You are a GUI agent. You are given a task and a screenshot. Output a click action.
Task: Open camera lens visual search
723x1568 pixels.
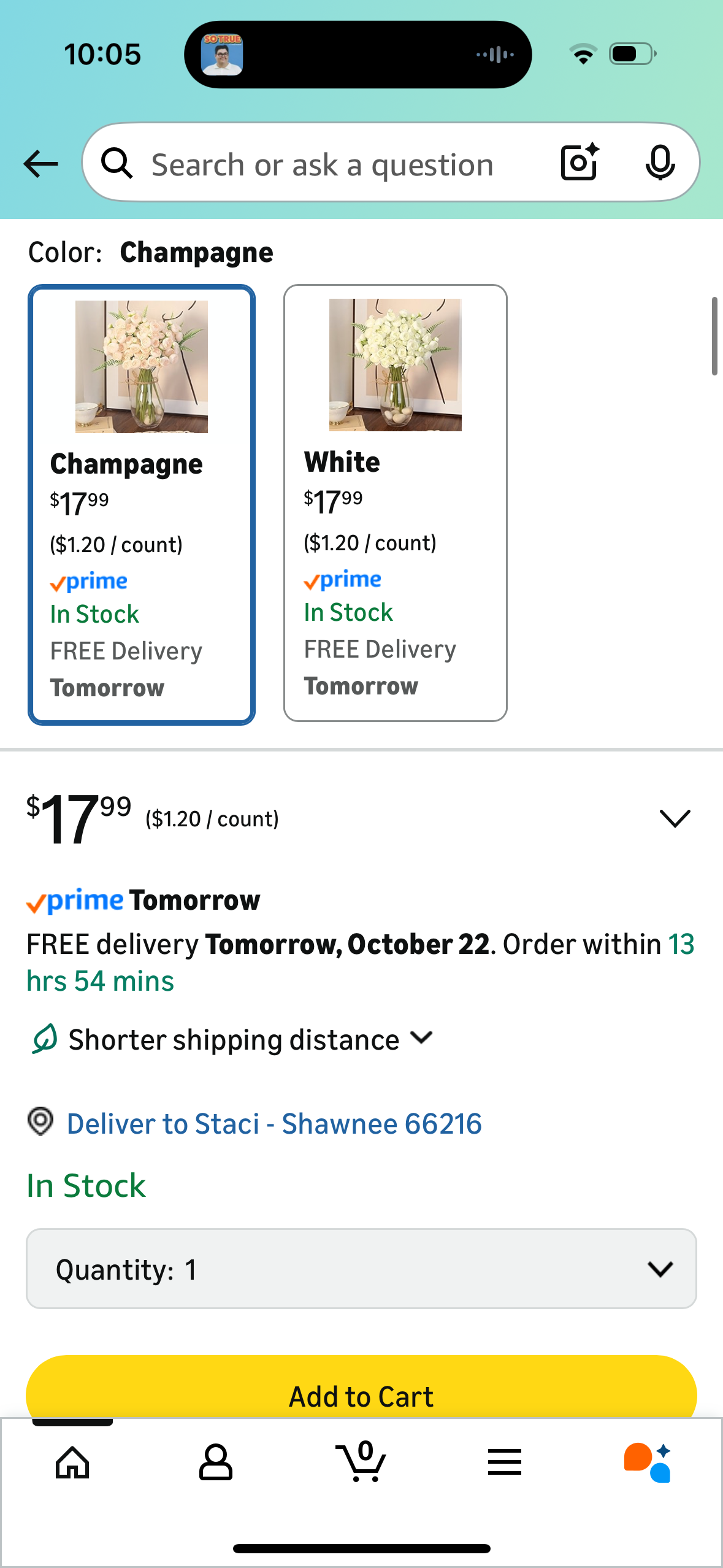tap(579, 163)
